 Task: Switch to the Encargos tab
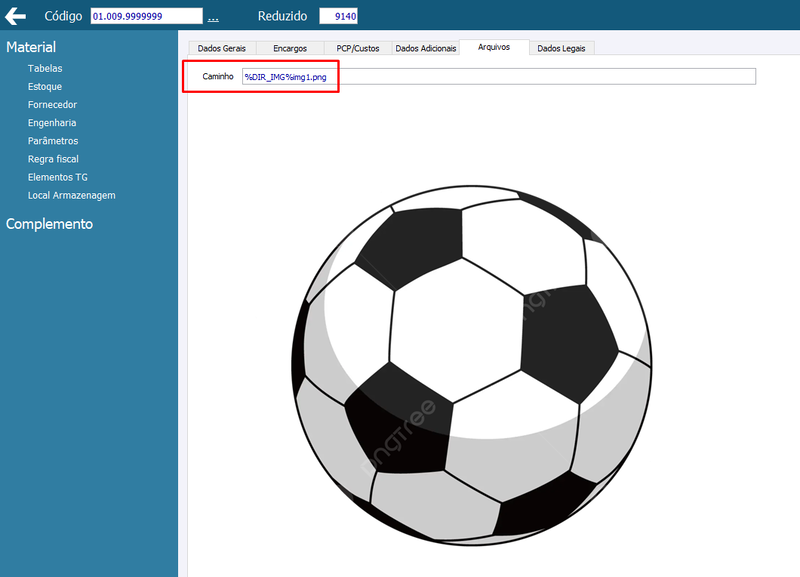click(x=290, y=48)
